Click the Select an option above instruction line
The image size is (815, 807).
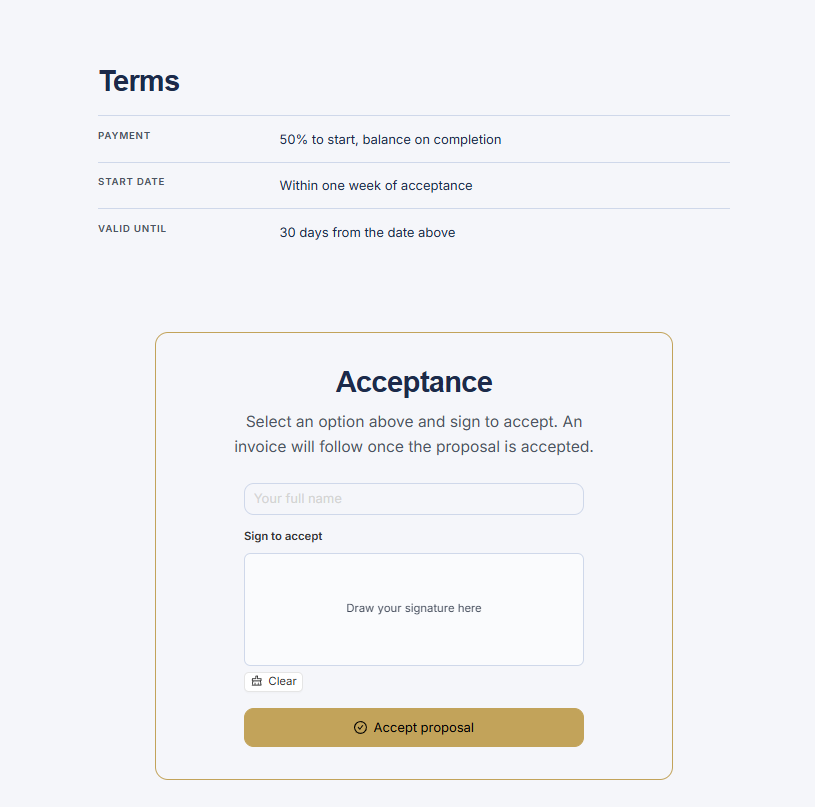point(414,421)
